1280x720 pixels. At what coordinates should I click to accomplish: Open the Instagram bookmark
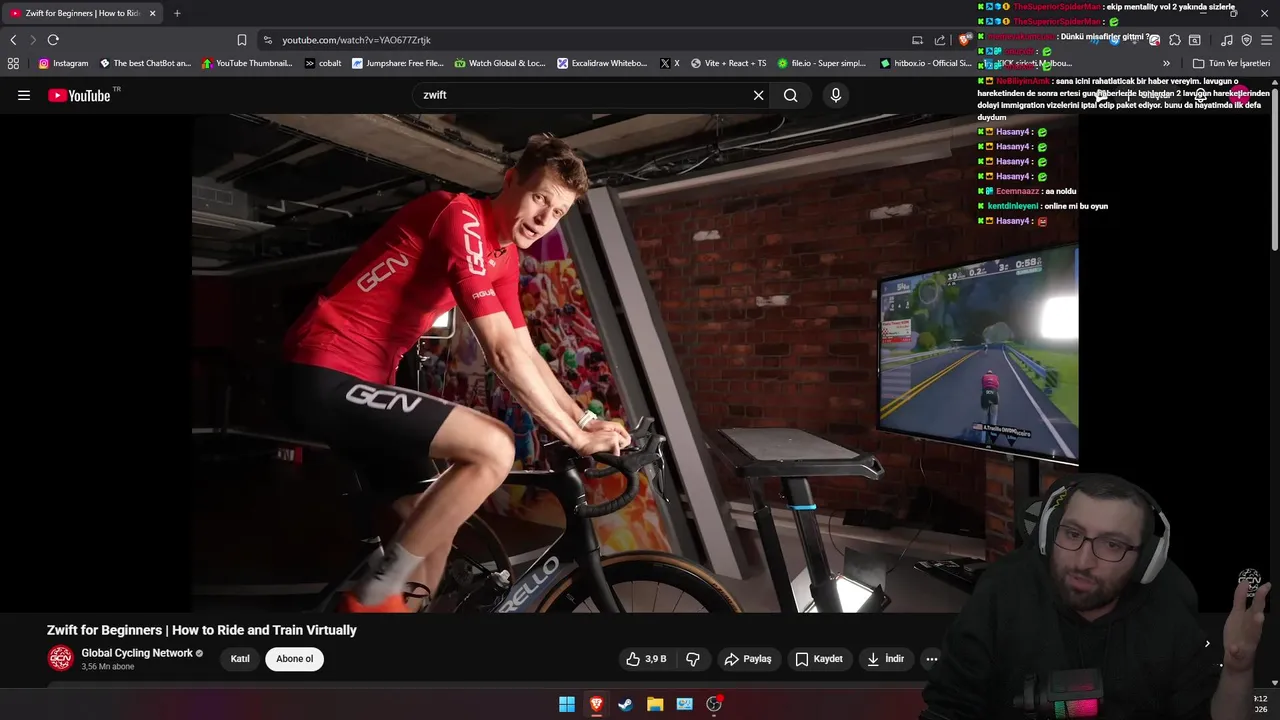[63, 63]
